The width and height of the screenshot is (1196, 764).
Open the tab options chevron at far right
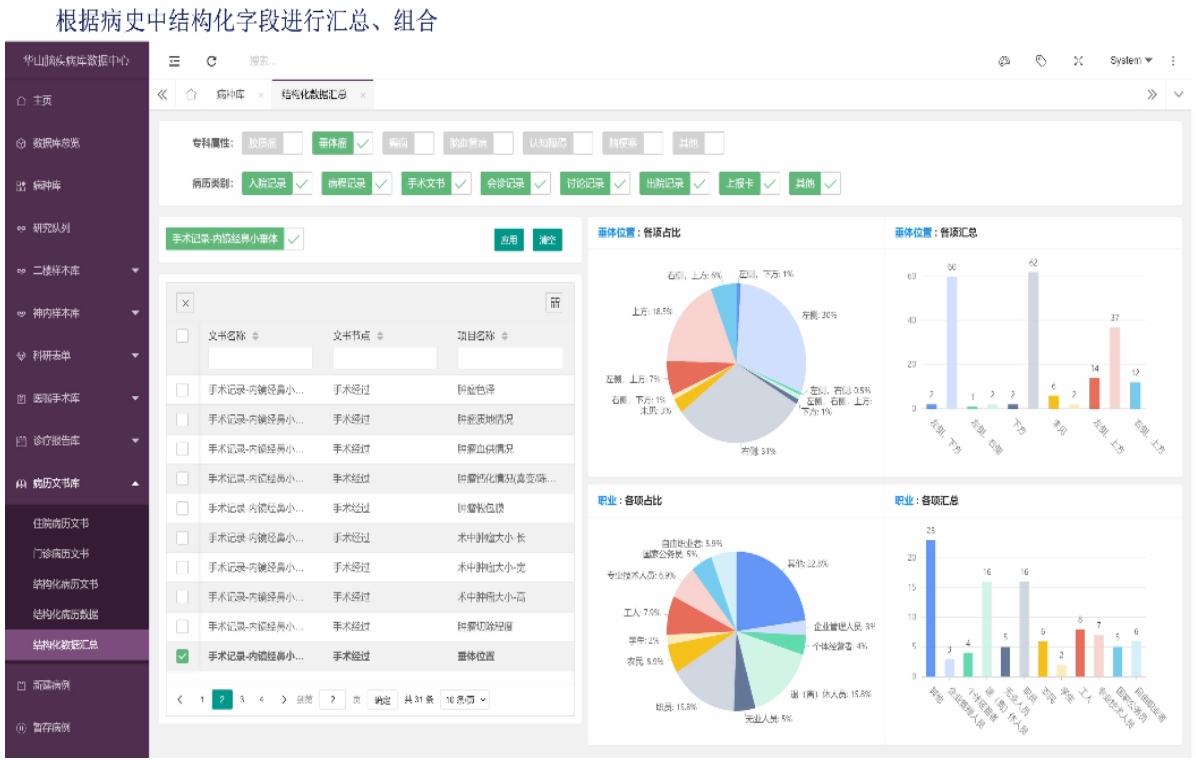[1178, 95]
